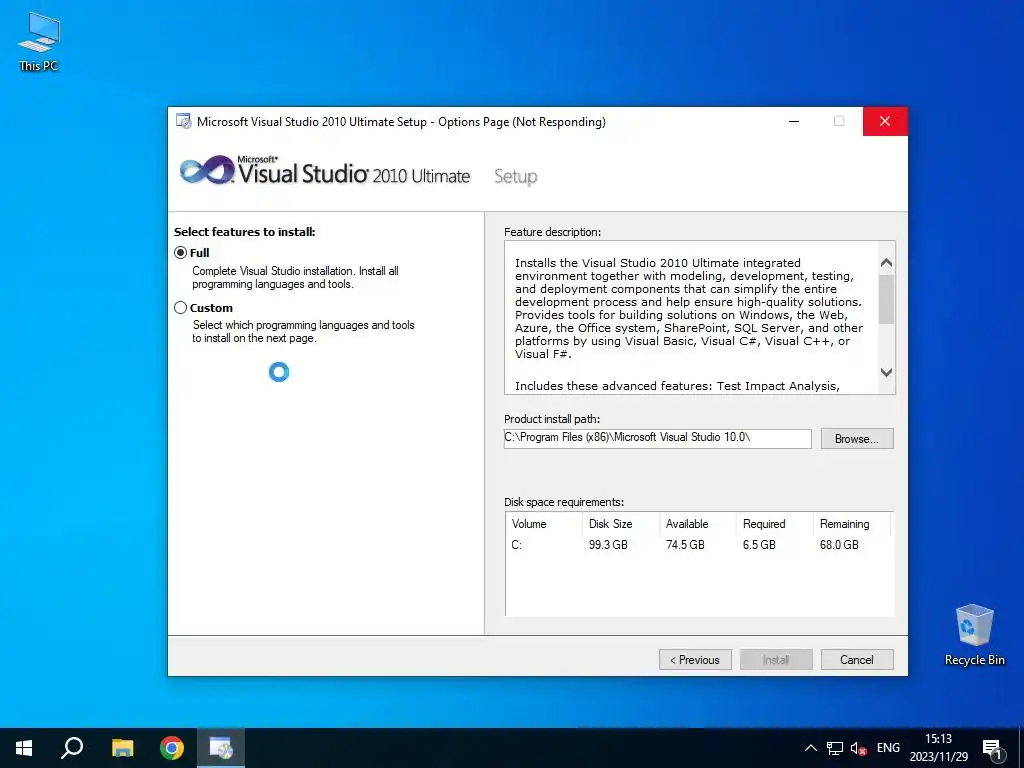This screenshot has width=1024, height=768.
Task: Click the Visual Studio infinity logo
Action: click(207, 170)
